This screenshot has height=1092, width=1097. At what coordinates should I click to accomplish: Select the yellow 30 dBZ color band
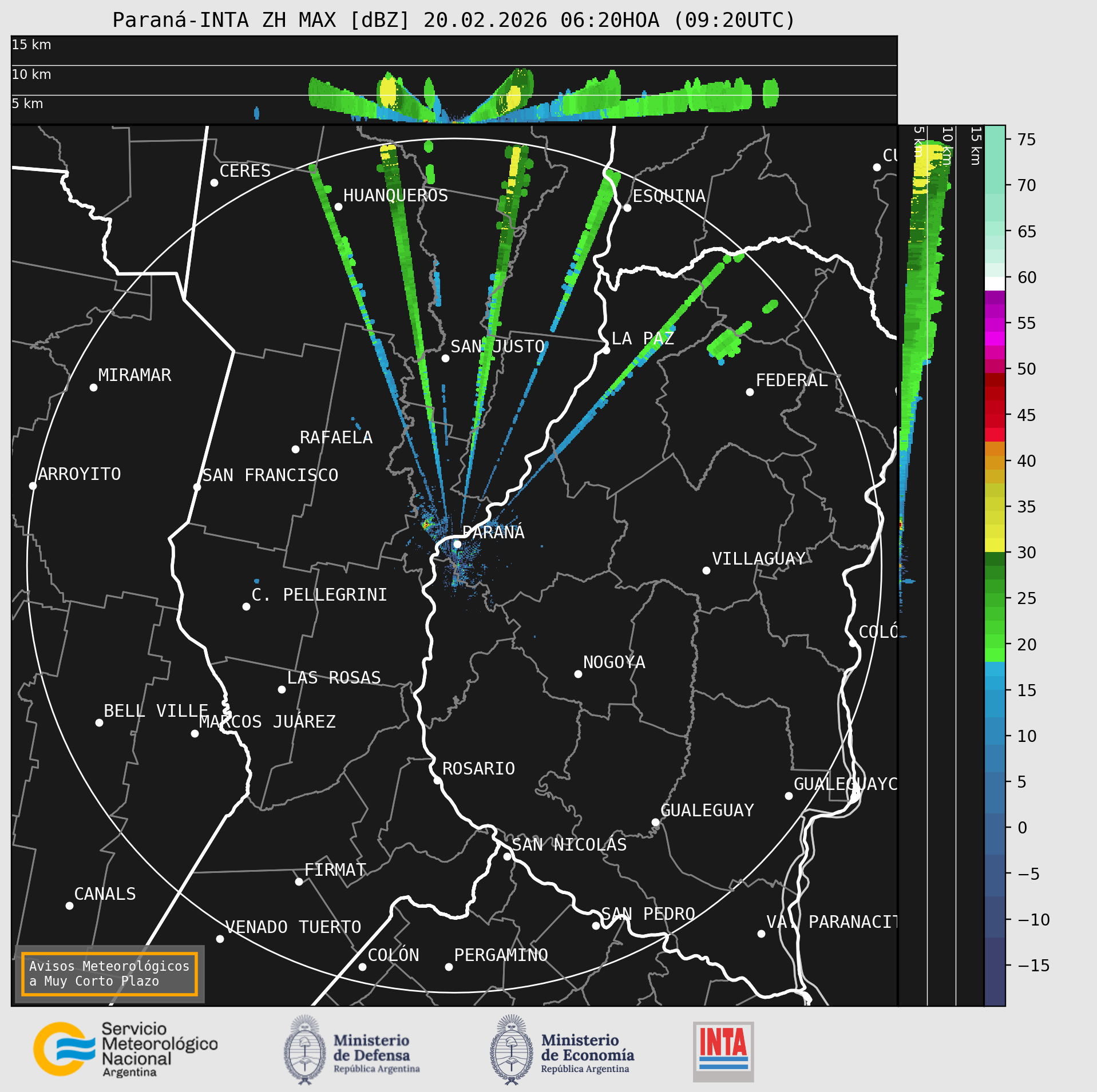pos(995,545)
